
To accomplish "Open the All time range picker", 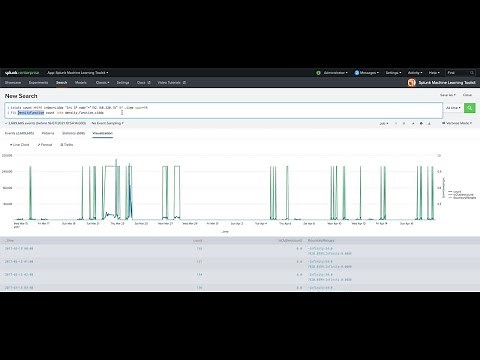I will coord(453,108).
